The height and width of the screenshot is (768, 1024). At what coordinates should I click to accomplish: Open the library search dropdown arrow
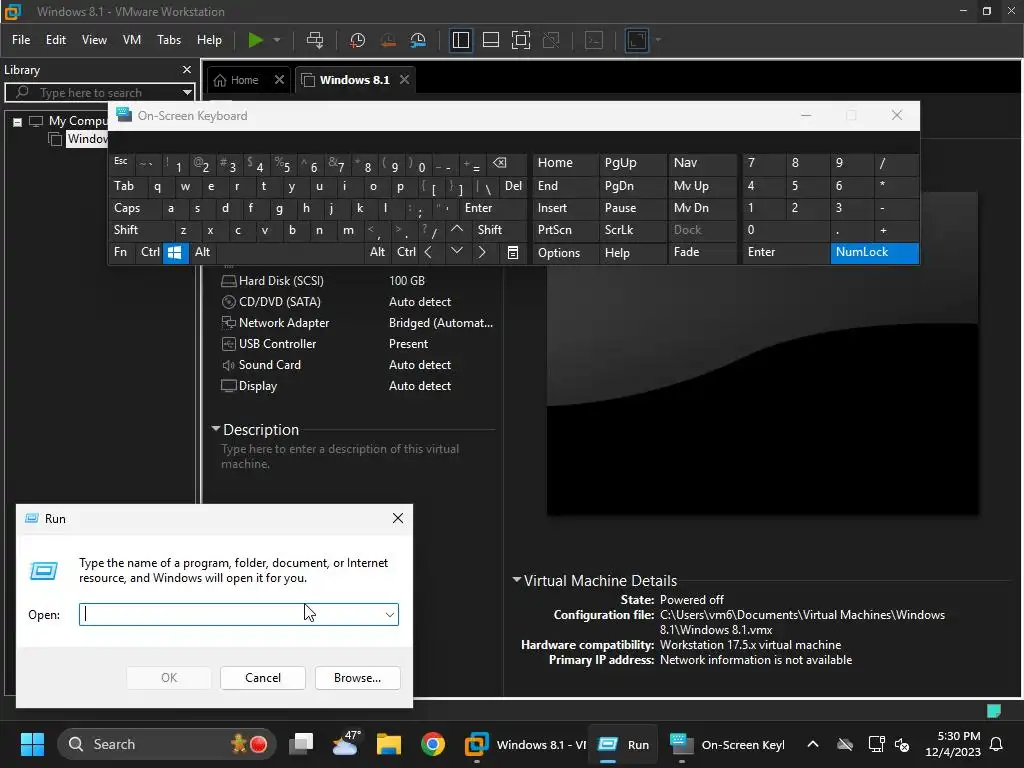pyautogui.click(x=187, y=92)
